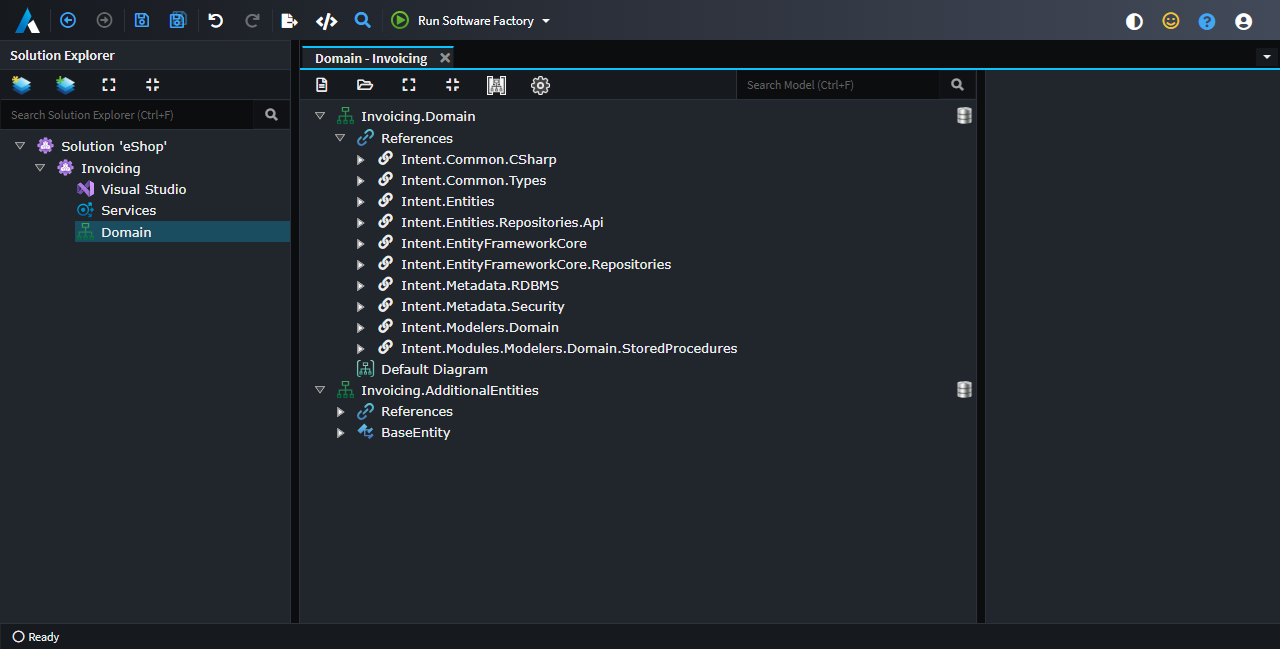Select Intent.Metadata.Security reference
The width and height of the screenshot is (1280, 649).
click(x=483, y=306)
